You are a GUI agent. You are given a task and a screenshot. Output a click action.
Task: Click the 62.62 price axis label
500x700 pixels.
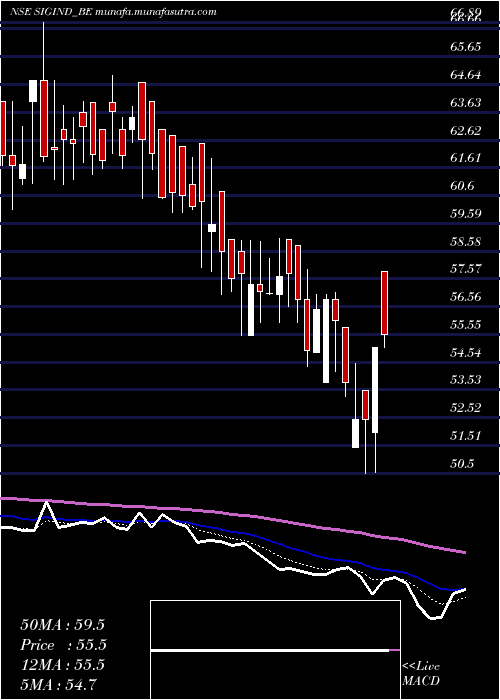pos(466,130)
